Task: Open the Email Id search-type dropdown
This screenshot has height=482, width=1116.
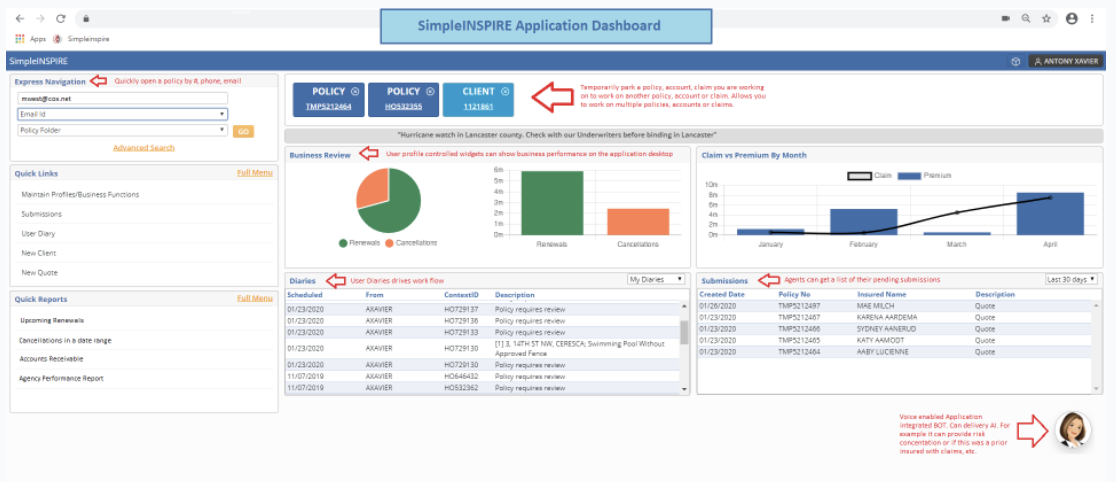Action: [x=122, y=114]
